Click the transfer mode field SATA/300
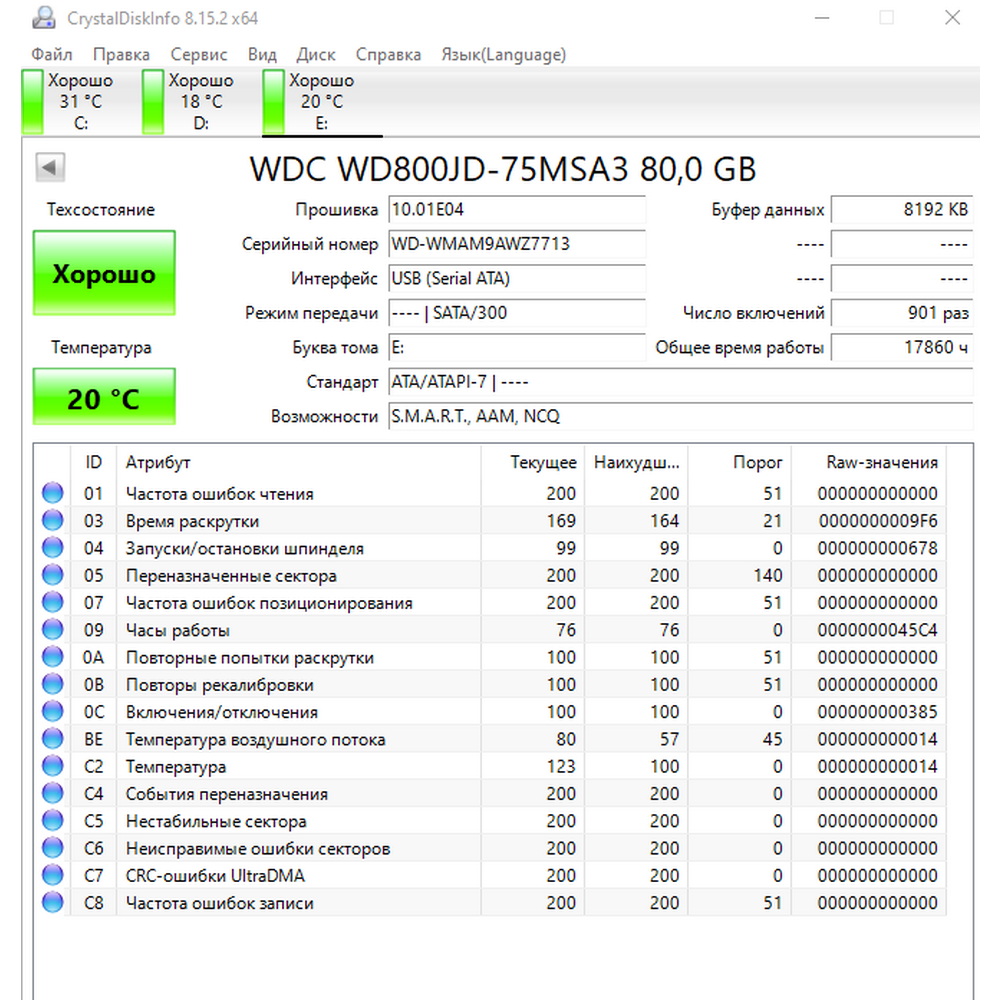1000x1000 pixels. pos(517,312)
